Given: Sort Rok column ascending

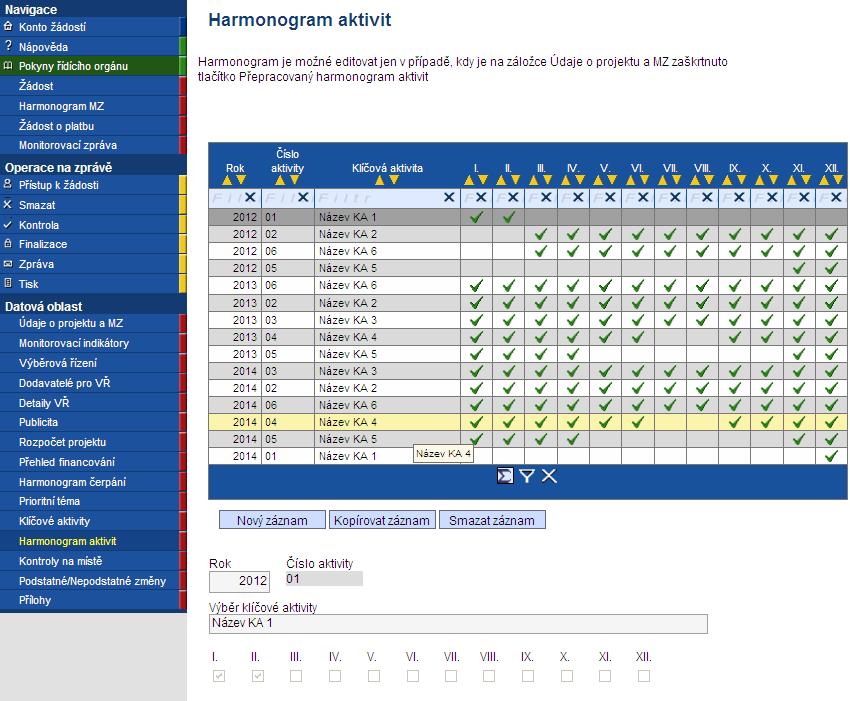Looking at the screenshot, I should pos(227,180).
